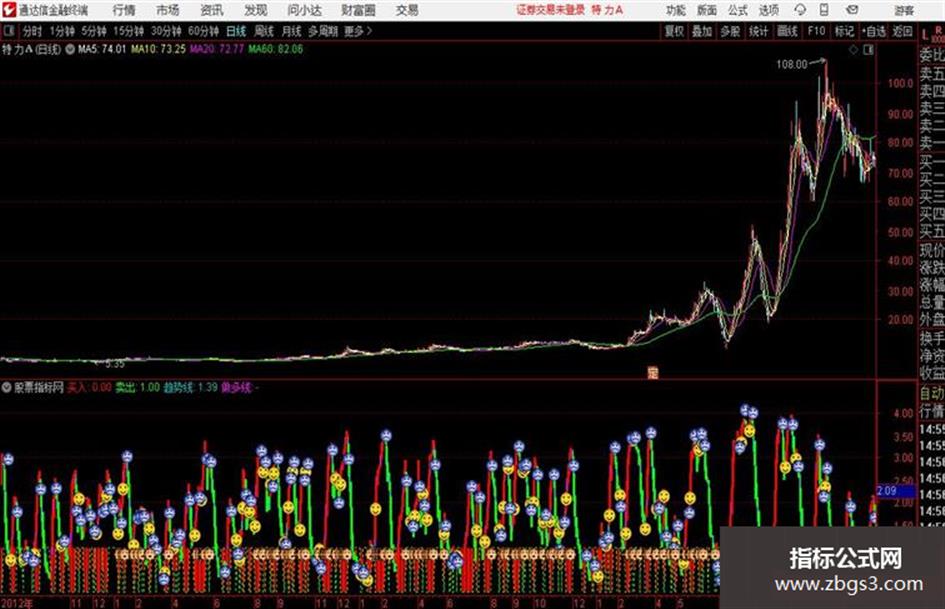945x609 pixels.
Task: Switch to the 分时 period tab
Action: (x=32, y=31)
